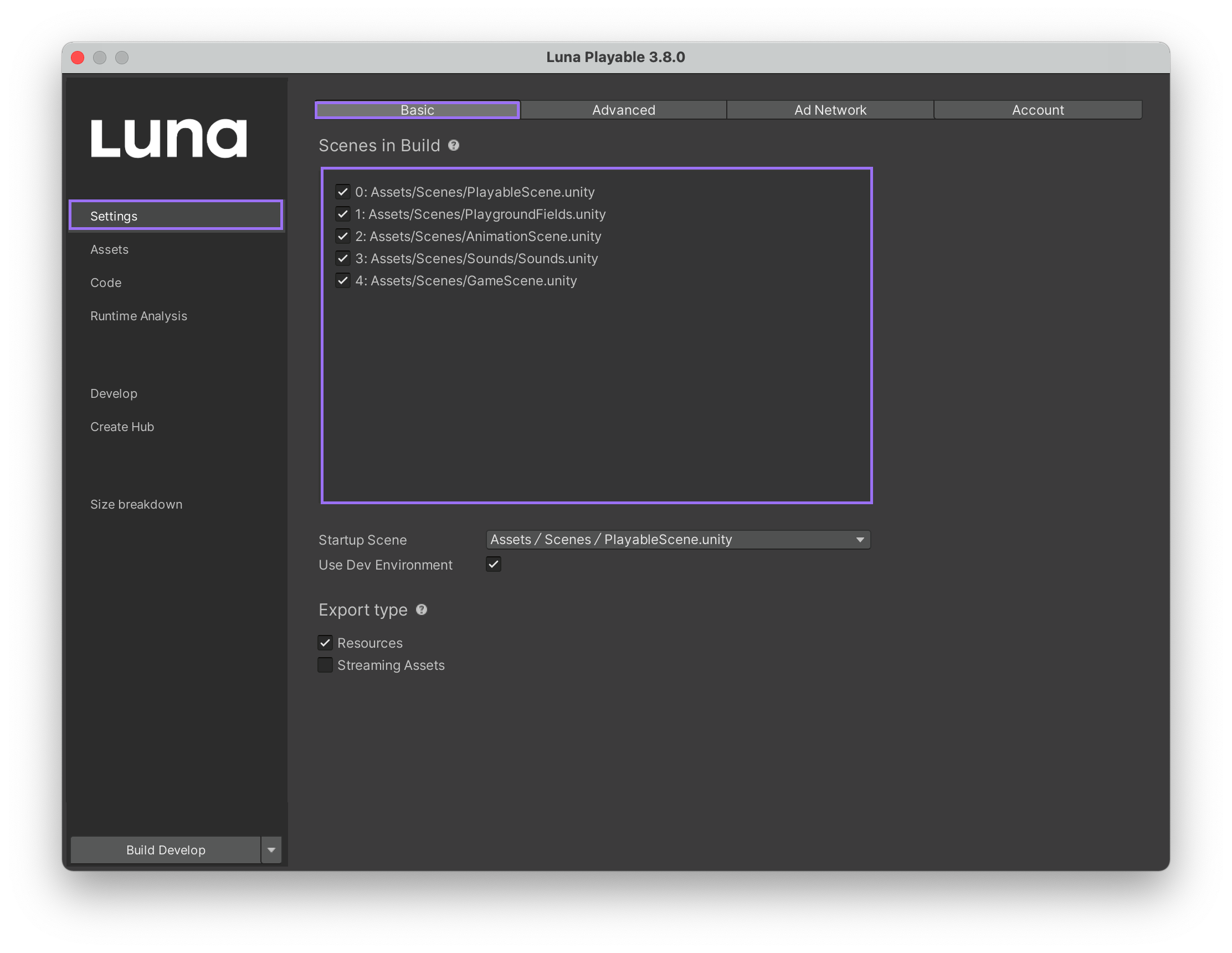Open the Develop section
This screenshot has height=953, width=1232.
[x=114, y=393]
